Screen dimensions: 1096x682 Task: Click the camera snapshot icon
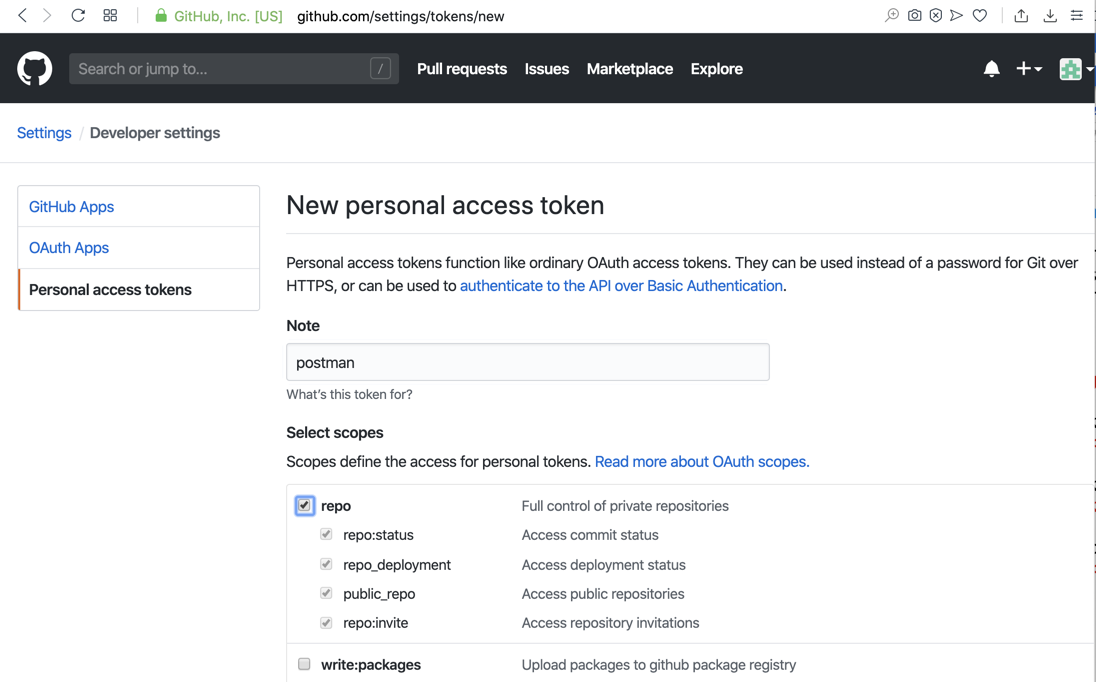point(914,16)
